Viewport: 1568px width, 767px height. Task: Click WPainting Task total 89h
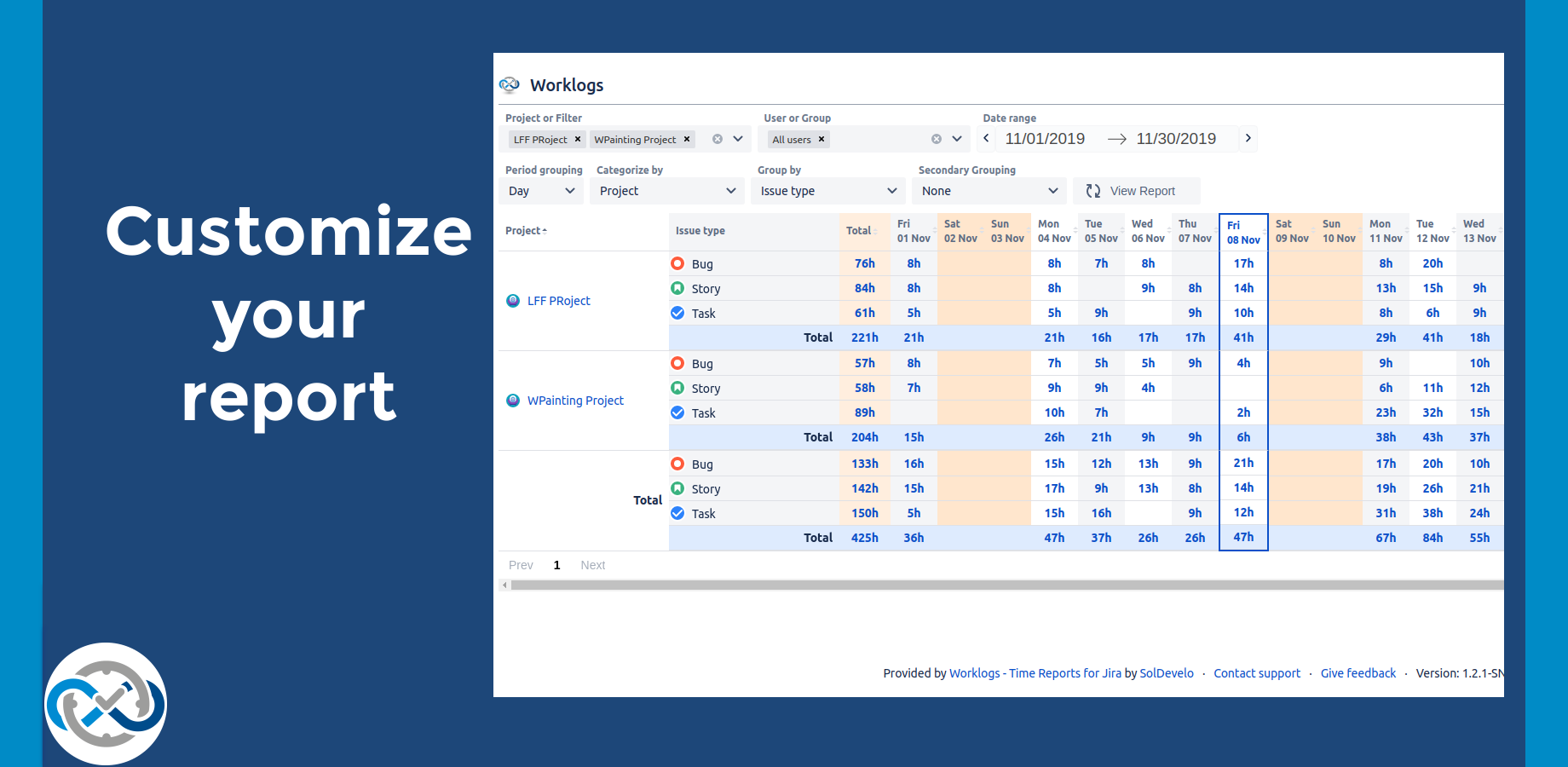pos(865,412)
